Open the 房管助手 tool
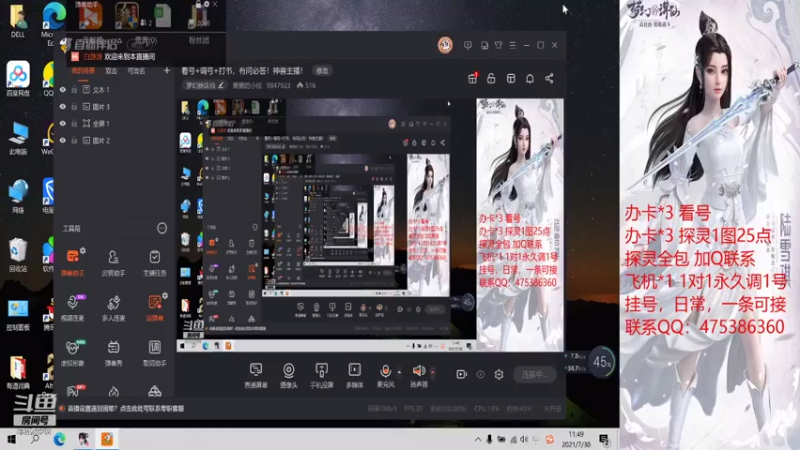Screen dimensions: 800x450 (113, 262)
